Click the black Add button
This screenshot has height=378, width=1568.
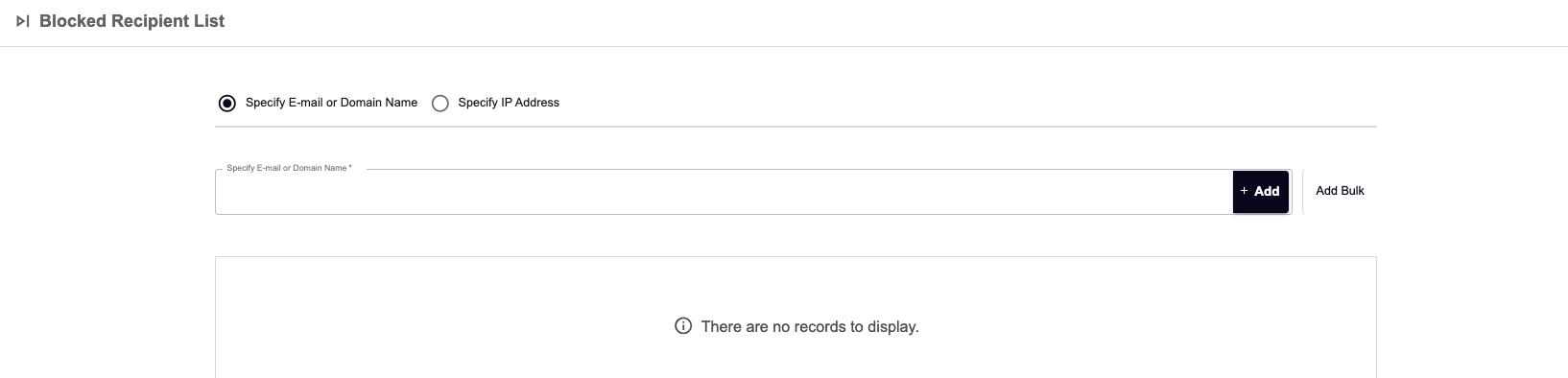click(1260, 192)
